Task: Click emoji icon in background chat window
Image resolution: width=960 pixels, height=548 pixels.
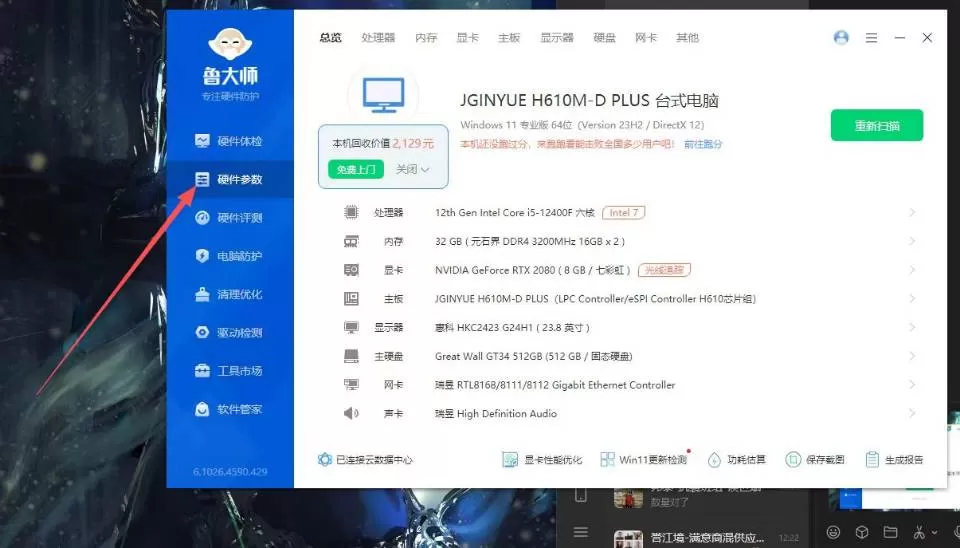Action: coord(833,532)
